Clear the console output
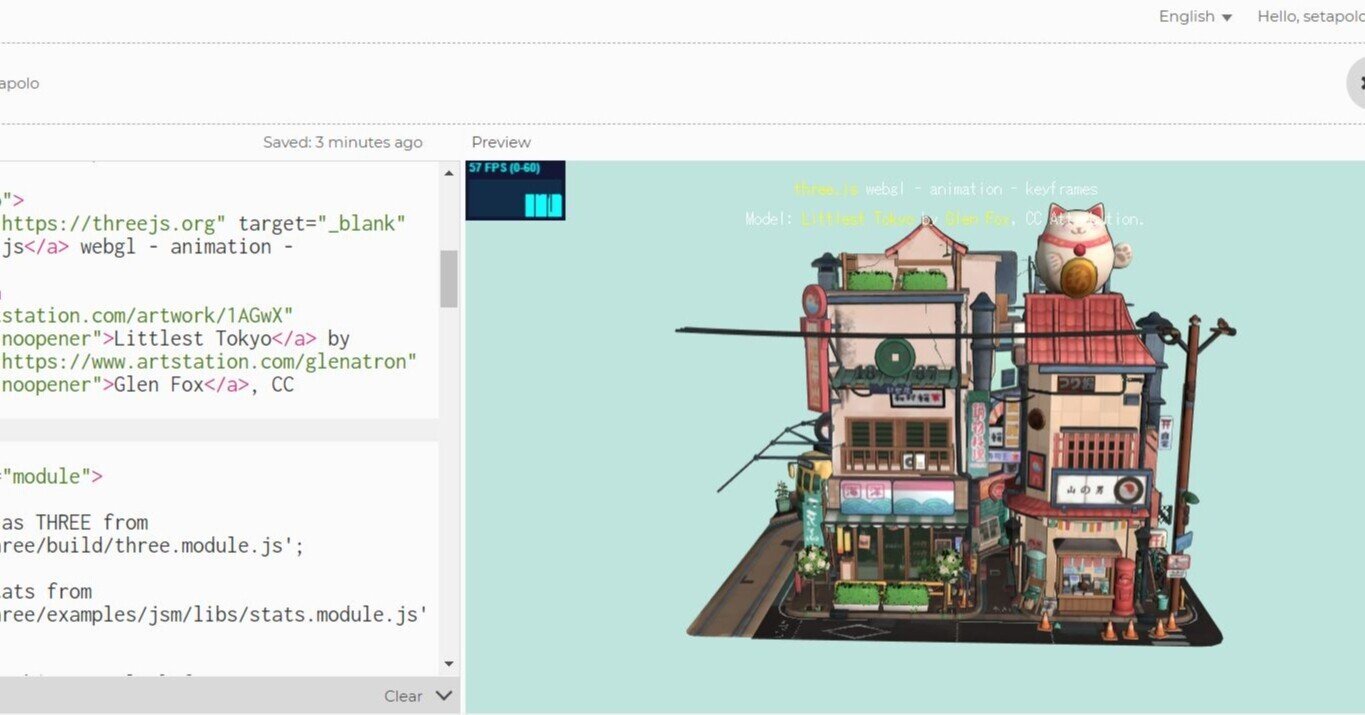1365x715 pixels. pos(403,696)
